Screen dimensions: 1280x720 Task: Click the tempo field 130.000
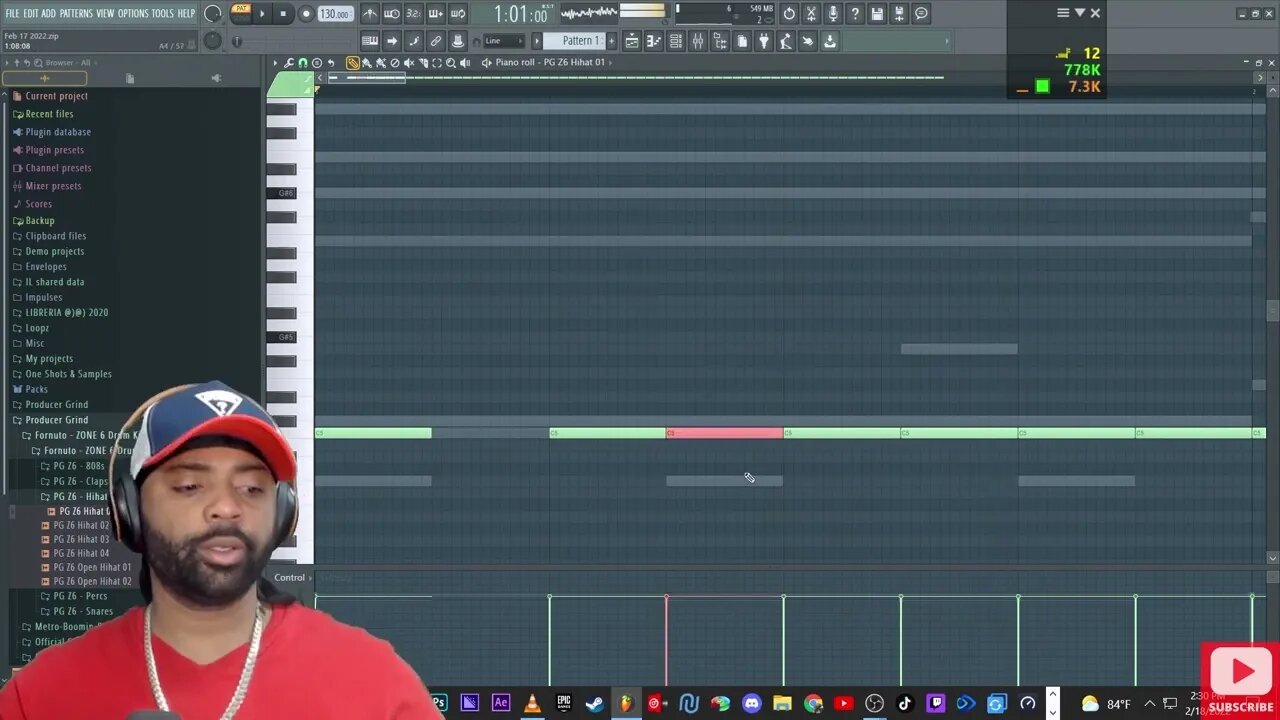point(335,14)
